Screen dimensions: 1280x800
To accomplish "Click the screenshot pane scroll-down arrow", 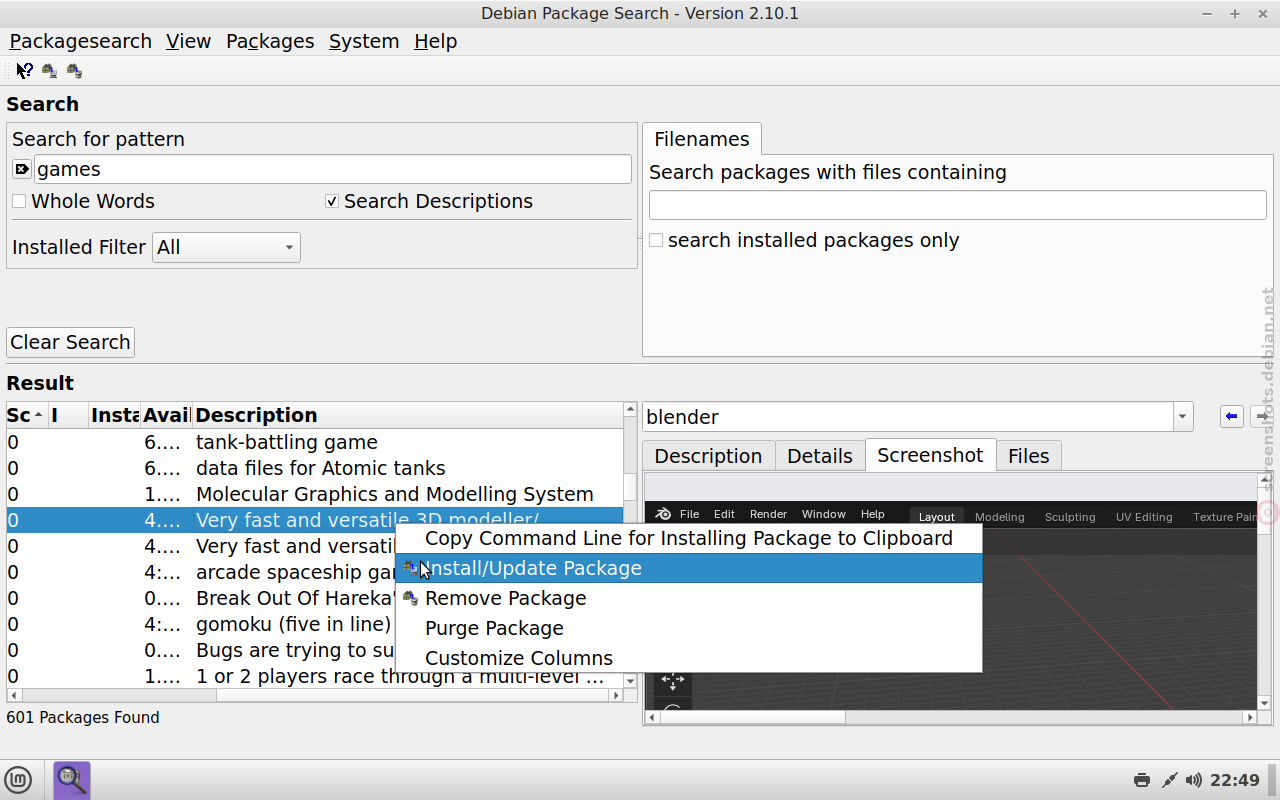I will tap(1266, 703).
